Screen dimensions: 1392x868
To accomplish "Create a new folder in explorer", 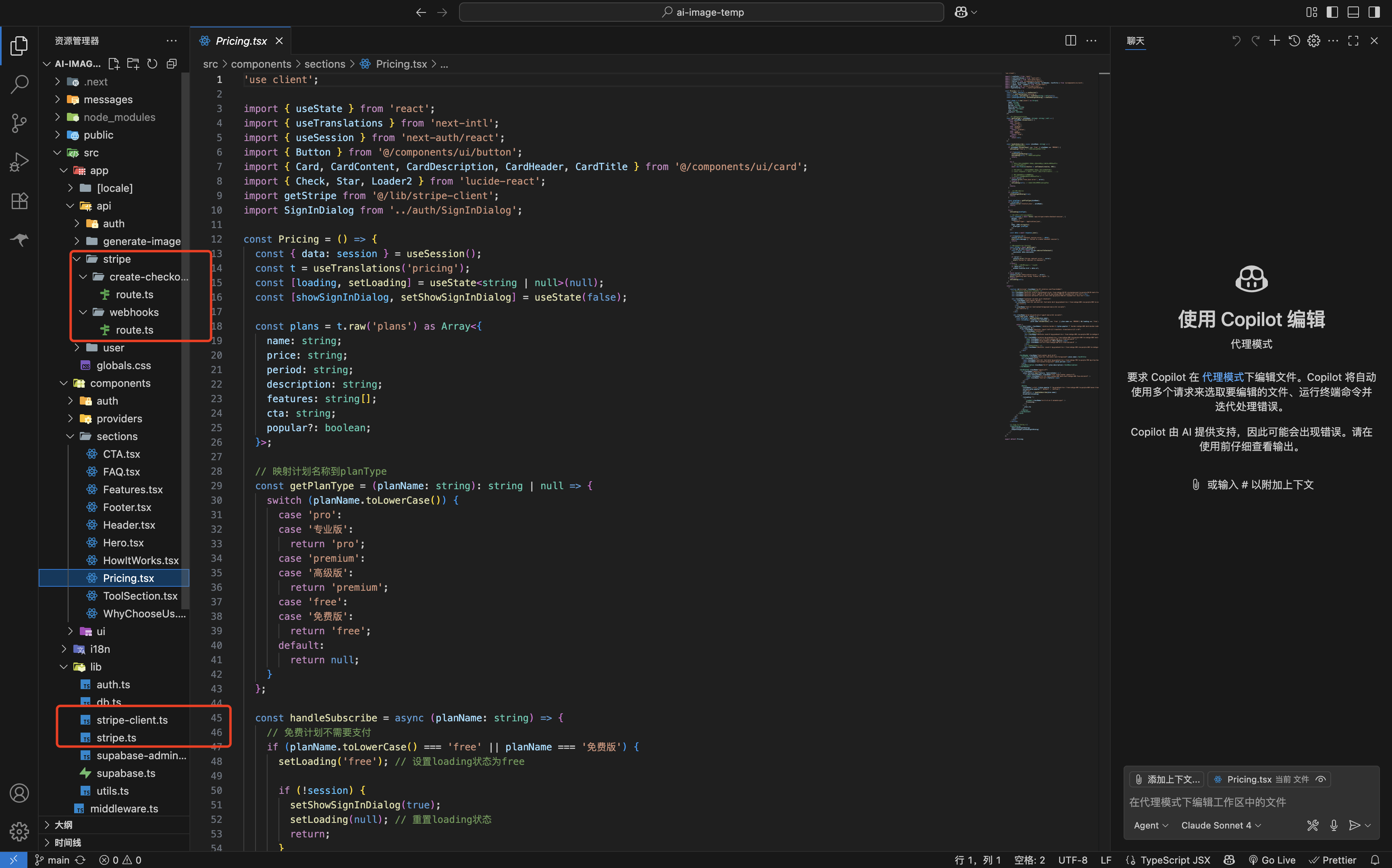I will (133, 64).
